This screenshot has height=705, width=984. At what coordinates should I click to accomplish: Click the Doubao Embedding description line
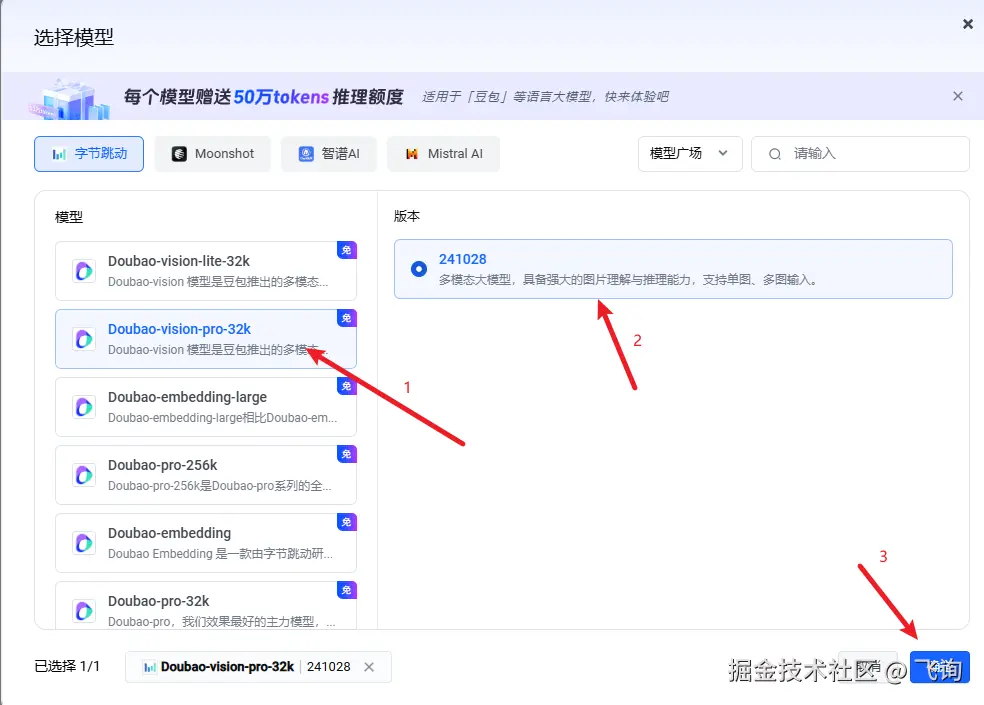pos(220,554)
